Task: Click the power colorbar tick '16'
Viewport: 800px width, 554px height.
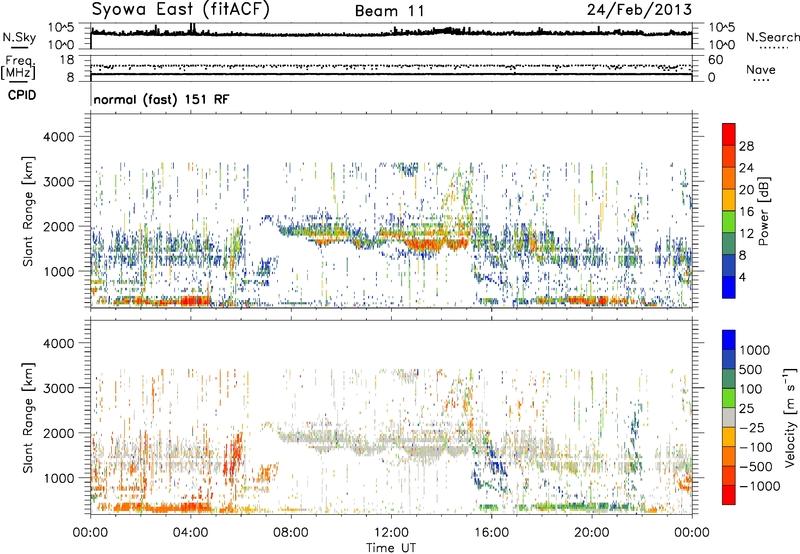Action: (x=746, y=212)
